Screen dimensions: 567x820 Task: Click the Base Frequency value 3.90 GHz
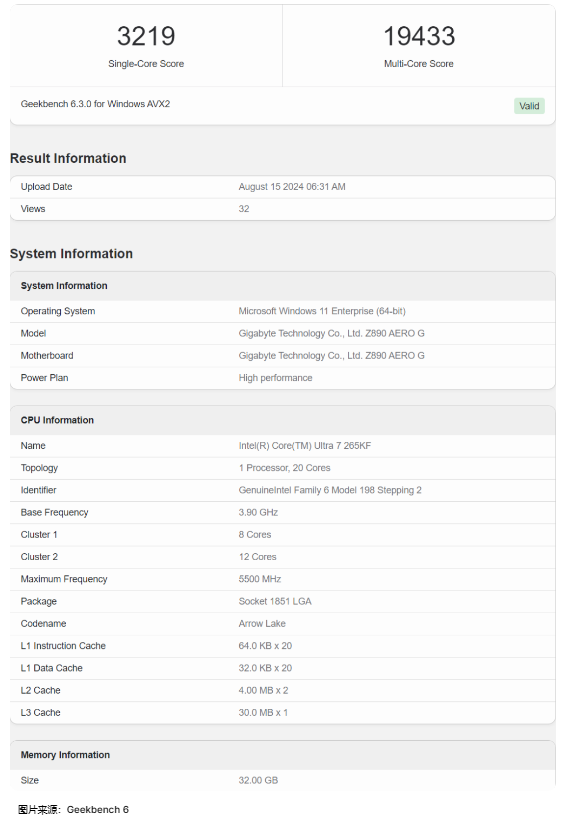click(258, 512)
